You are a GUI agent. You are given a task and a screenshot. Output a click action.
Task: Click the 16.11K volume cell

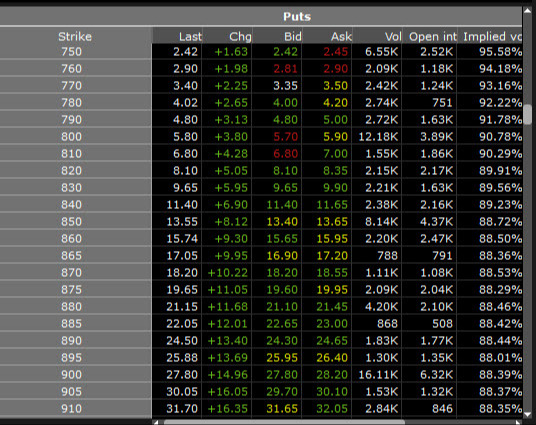pos(378,375)
